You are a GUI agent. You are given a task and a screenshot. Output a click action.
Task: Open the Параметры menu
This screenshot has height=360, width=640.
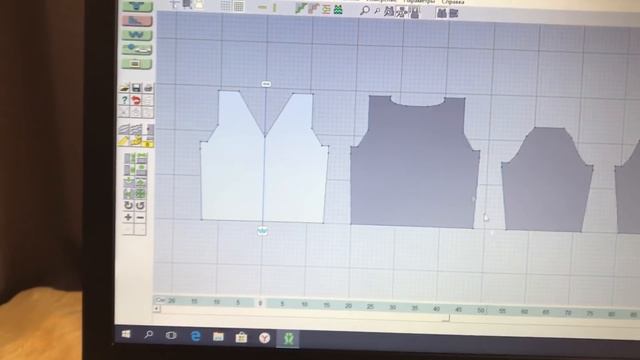(419, 2)
